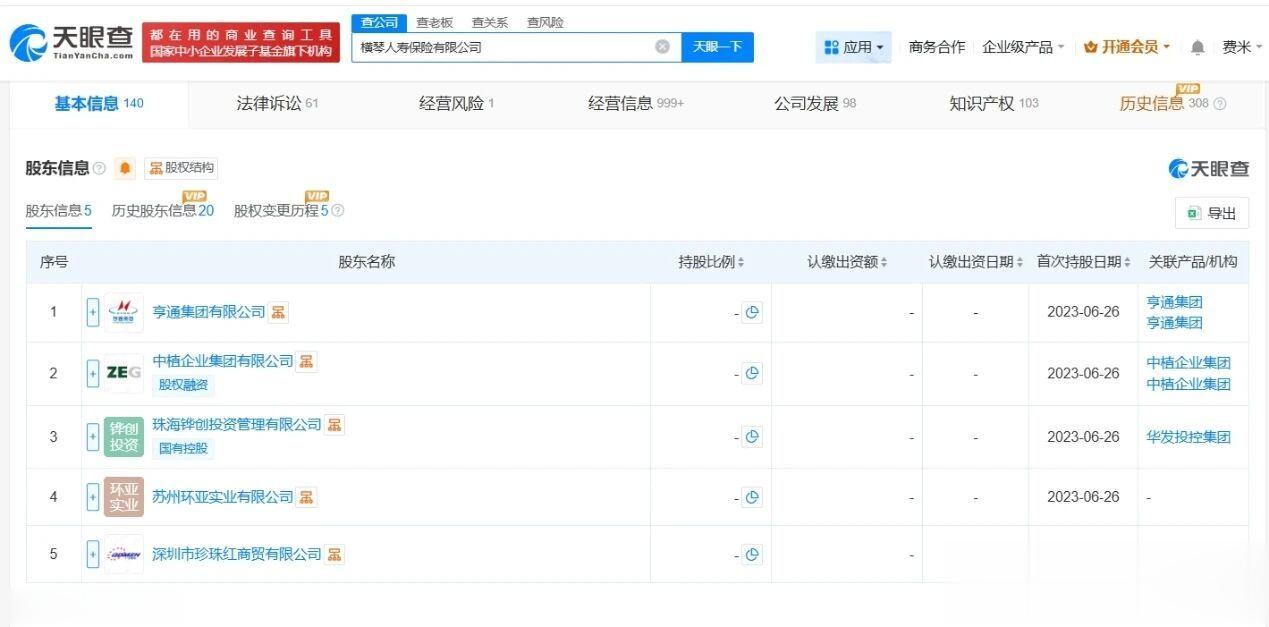Open equity chart icon next to 亨通集团有限公司
This screenshot has width=1269, height=627.
point(278,312)
